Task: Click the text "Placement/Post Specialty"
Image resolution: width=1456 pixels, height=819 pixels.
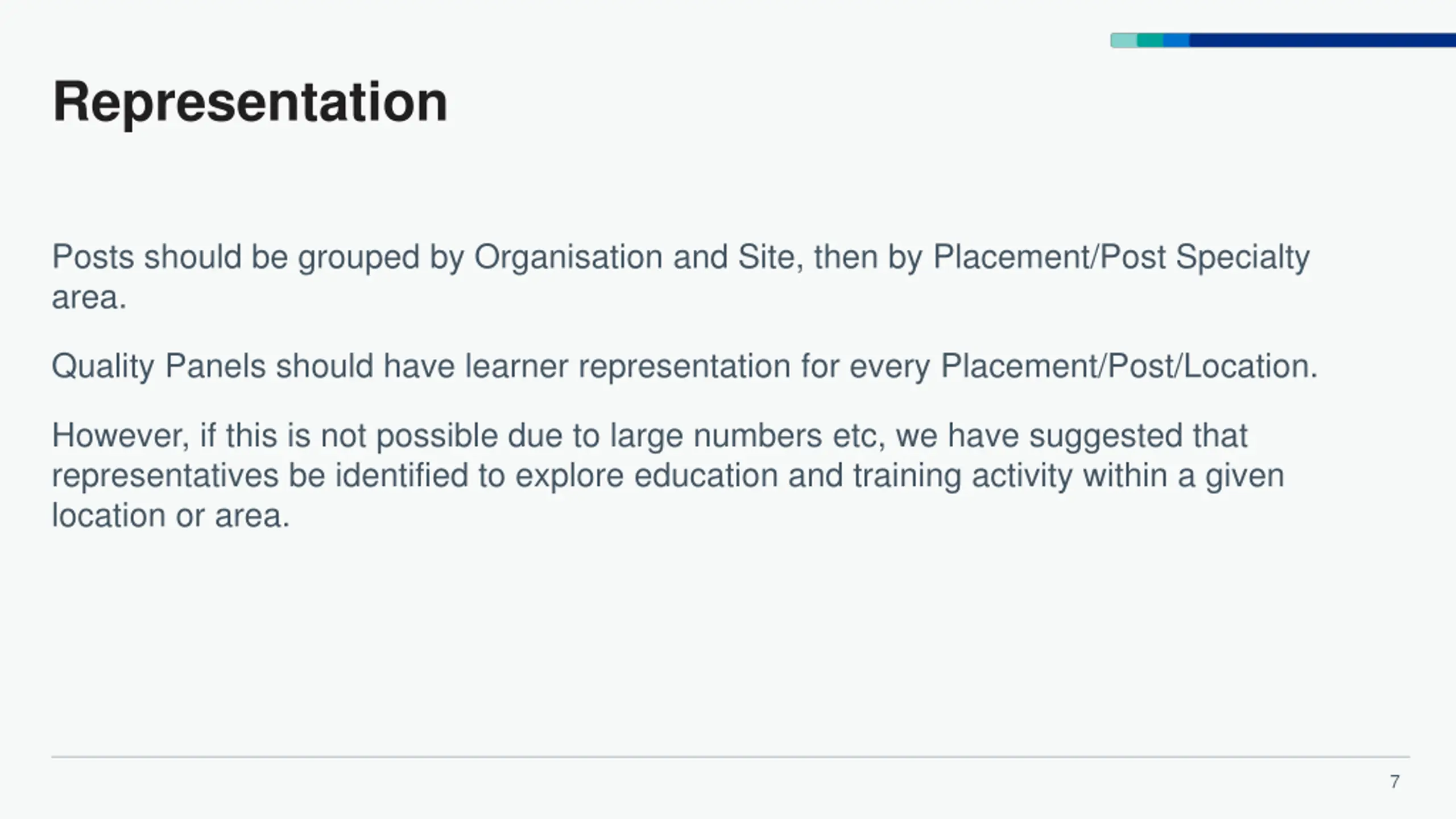Action: tap(1122, 257)
